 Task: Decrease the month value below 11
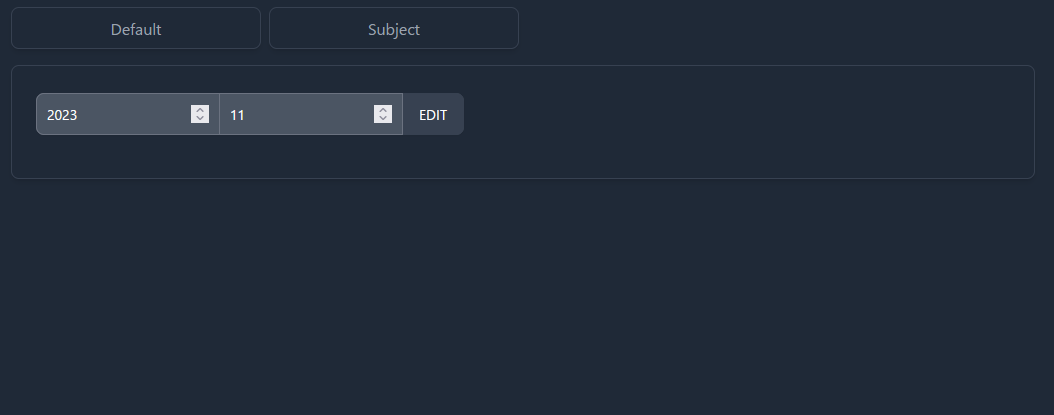[383, 119]
